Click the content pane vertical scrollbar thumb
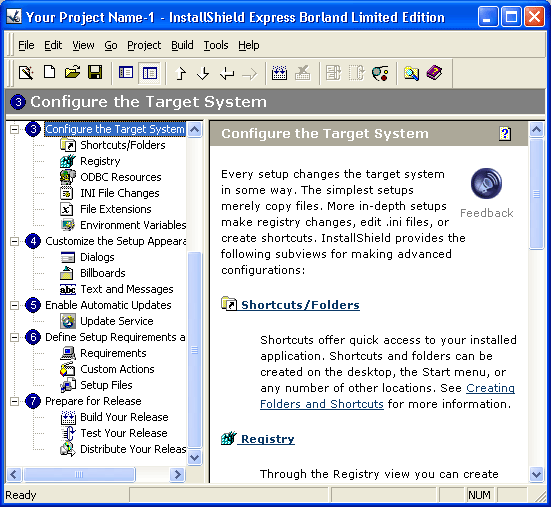Screen dimensions: 551x507 pos(537,194)
